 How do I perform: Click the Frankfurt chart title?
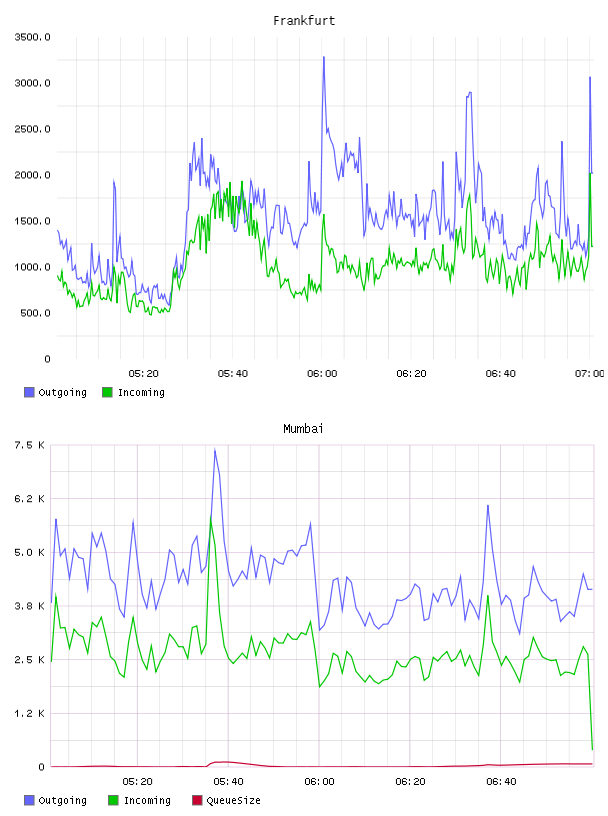point(304,21)
